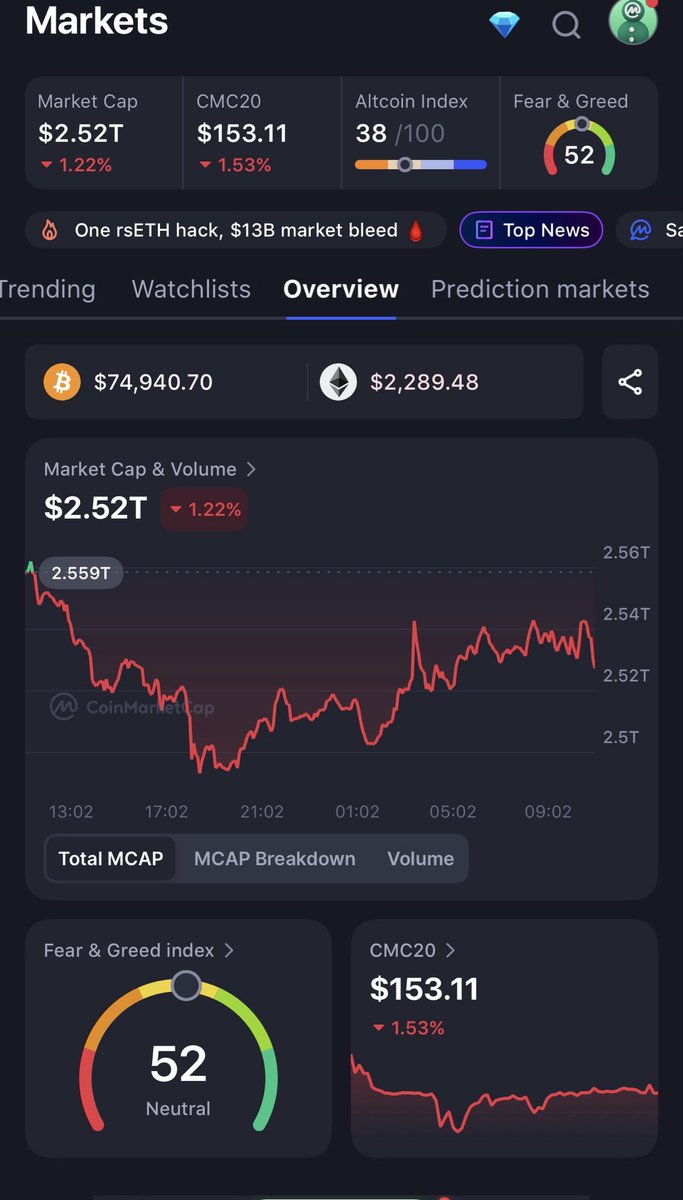683x1200 pixels.
Task: Tap the Ethereum logo icon
Action: tap(338, 382)
